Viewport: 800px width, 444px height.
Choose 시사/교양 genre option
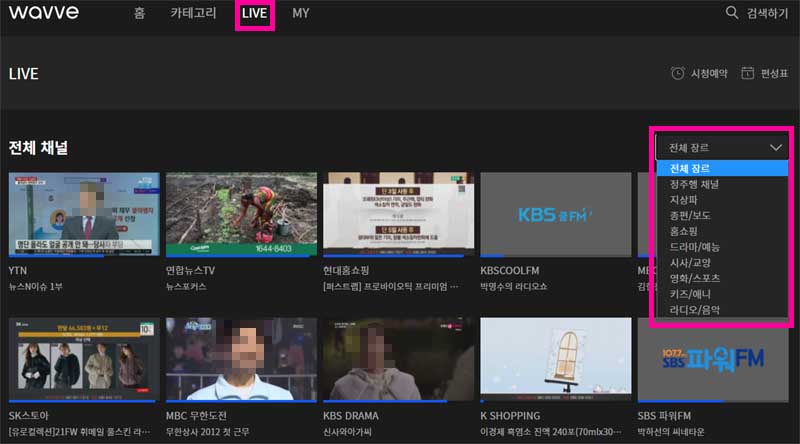[690, 263]
